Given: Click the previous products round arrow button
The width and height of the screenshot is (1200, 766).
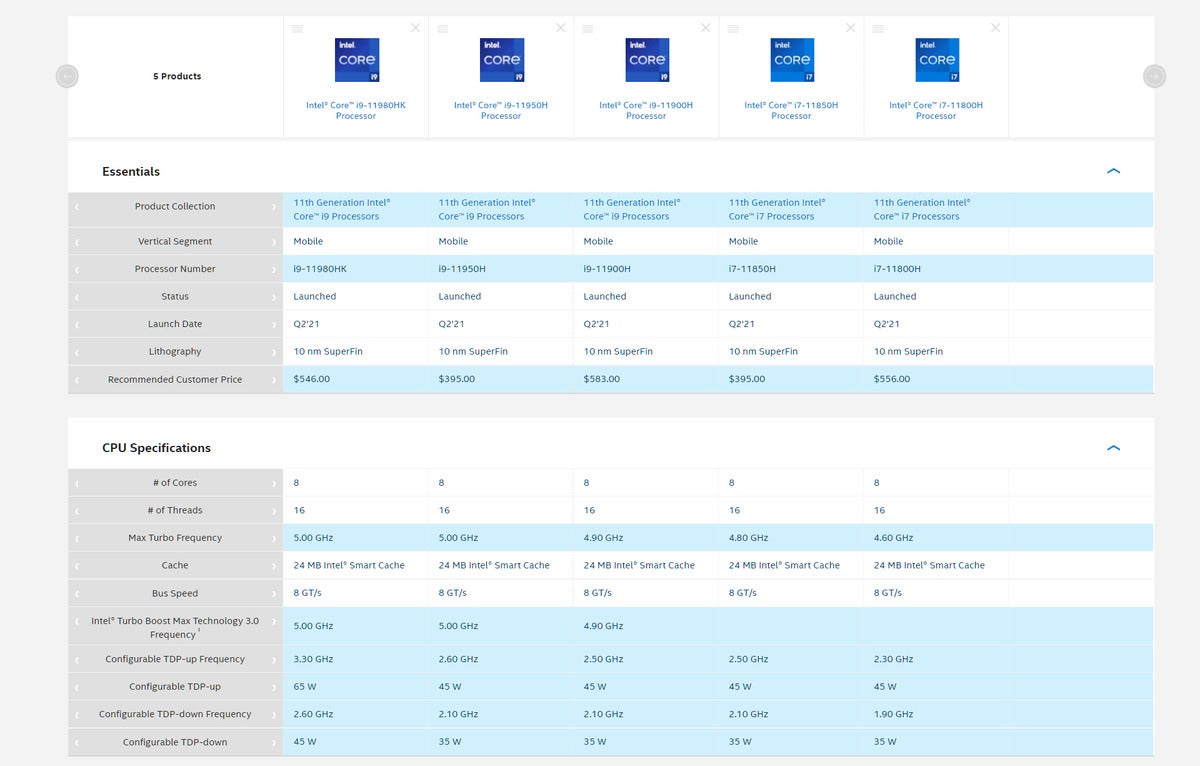Looking at the screenshot, I should 67,76.
